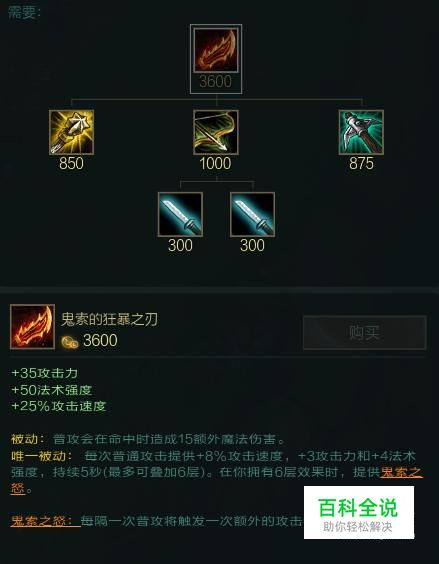Click the large Rageblade icon beside item name
Image resolution: width=439 pixels, height=564 pixels.
click(32, 327)
